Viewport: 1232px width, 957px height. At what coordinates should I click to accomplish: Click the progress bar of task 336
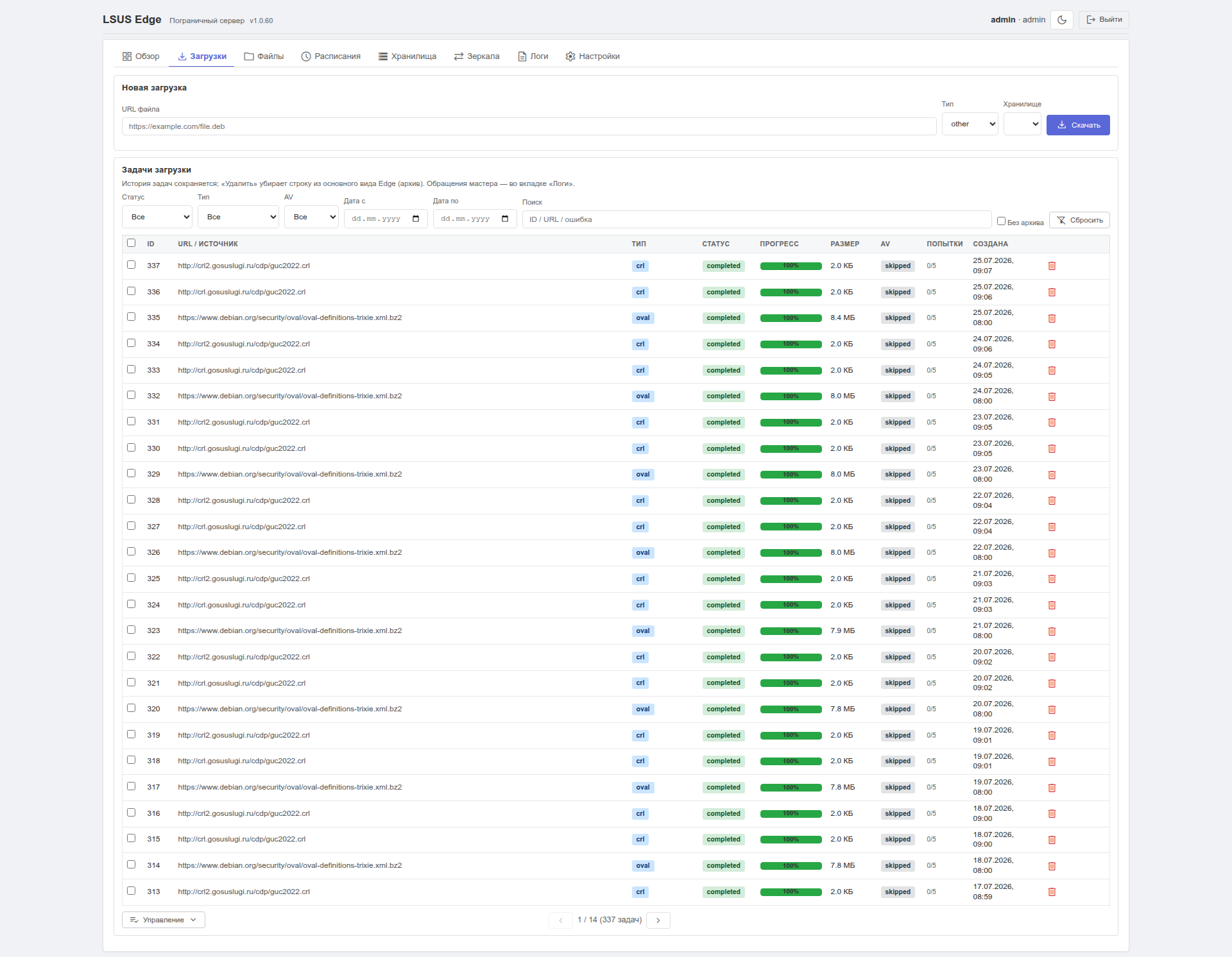click(x=791, y=292)
